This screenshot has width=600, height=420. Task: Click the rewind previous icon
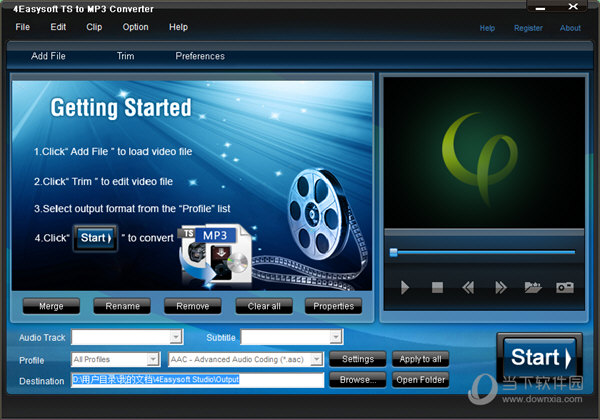coord(468,287)
